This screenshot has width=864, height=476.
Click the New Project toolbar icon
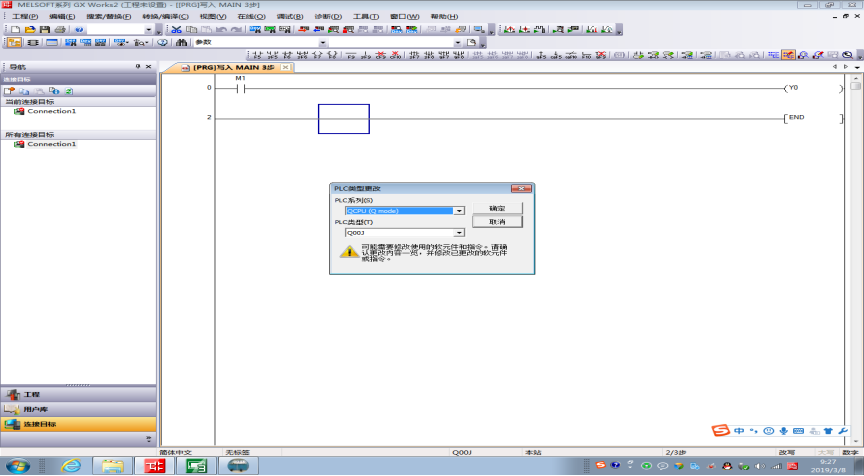(x=14, y=30)
